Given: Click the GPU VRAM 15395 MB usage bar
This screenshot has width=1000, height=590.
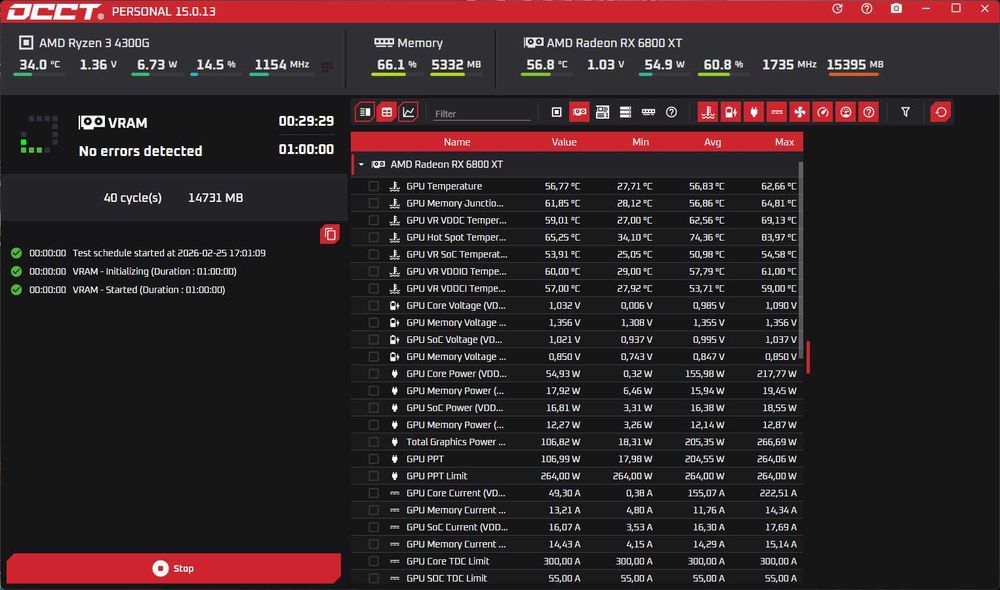Looking at the screenshot, I should [853, 75].
